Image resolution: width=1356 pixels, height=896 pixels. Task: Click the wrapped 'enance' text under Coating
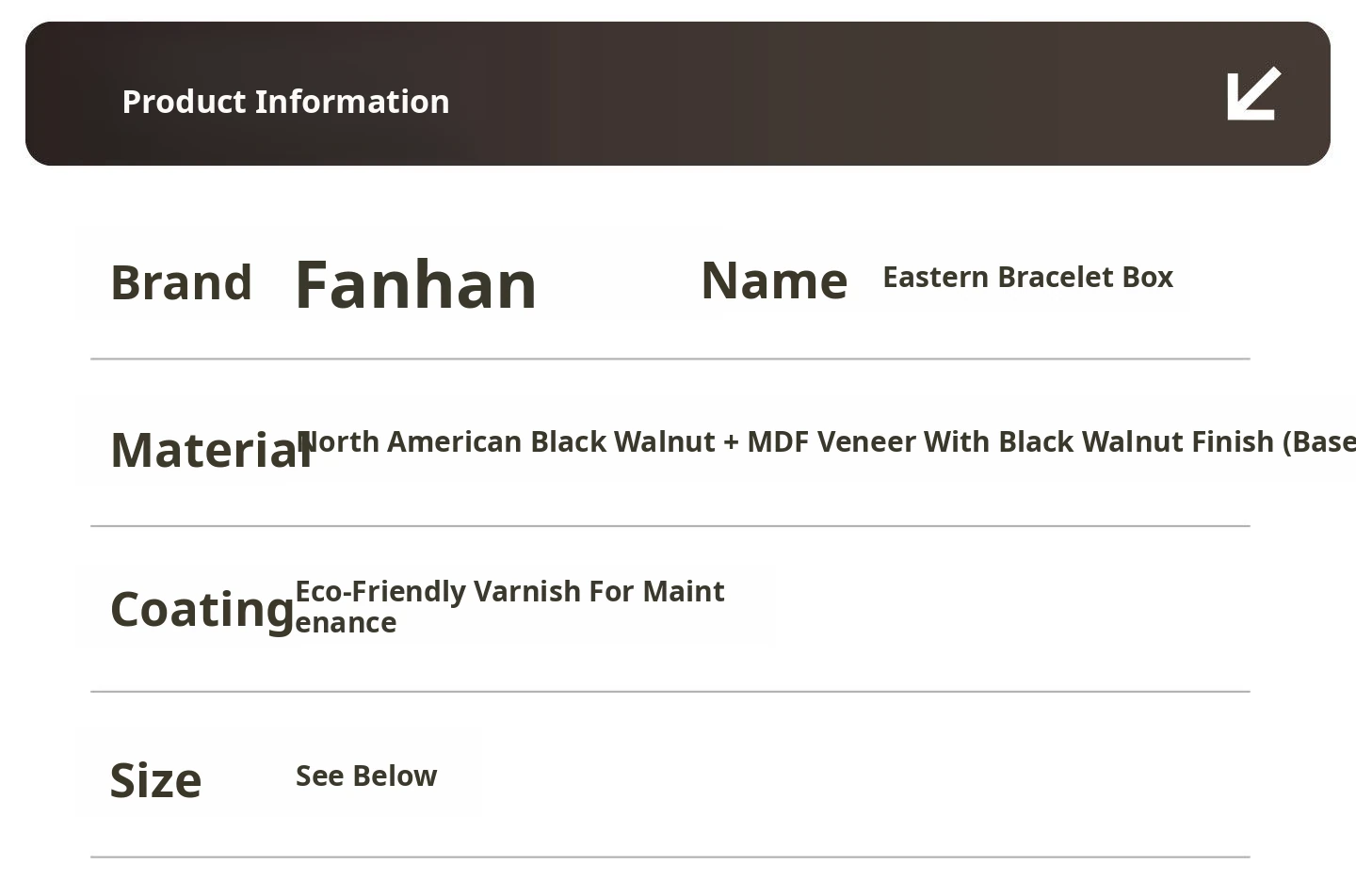pyautogui.click(x=346, y=623)
